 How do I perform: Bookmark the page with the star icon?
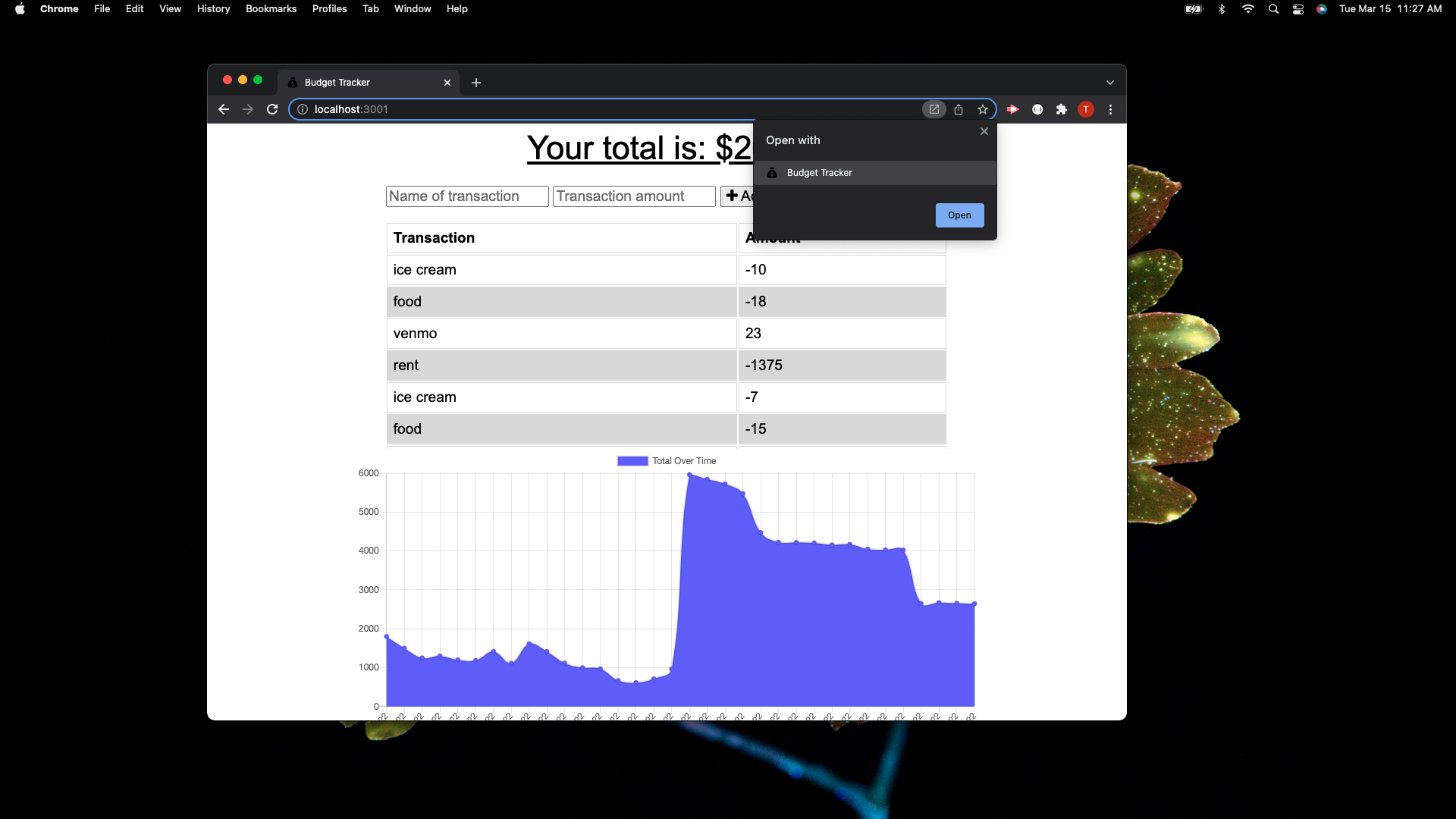pyautogui.click(x=982, y=109)
